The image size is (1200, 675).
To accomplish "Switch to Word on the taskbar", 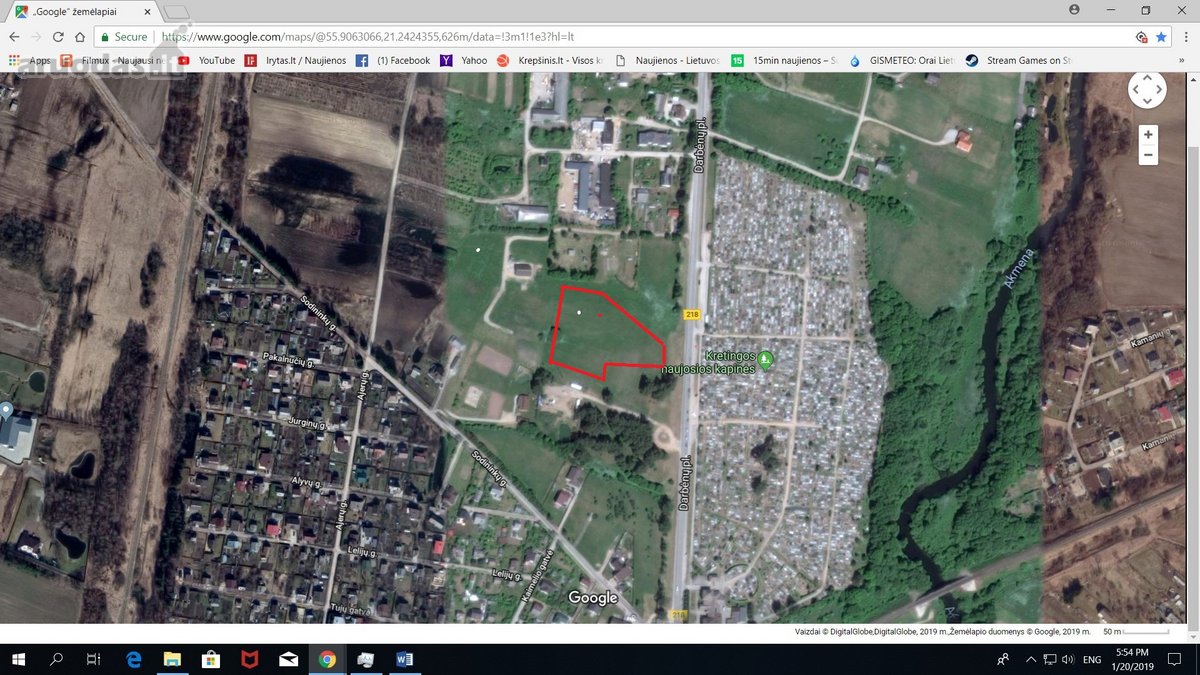I will coord(404,659).
